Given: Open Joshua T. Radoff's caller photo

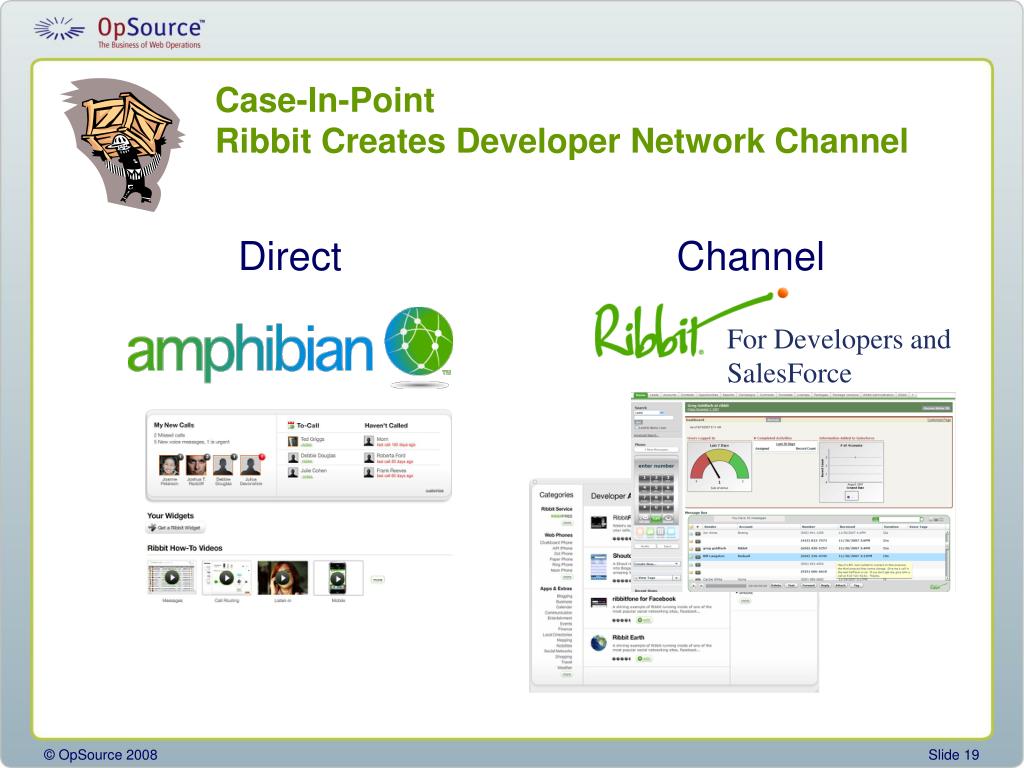Looking at the screenshot, I should tap(197, 466).
